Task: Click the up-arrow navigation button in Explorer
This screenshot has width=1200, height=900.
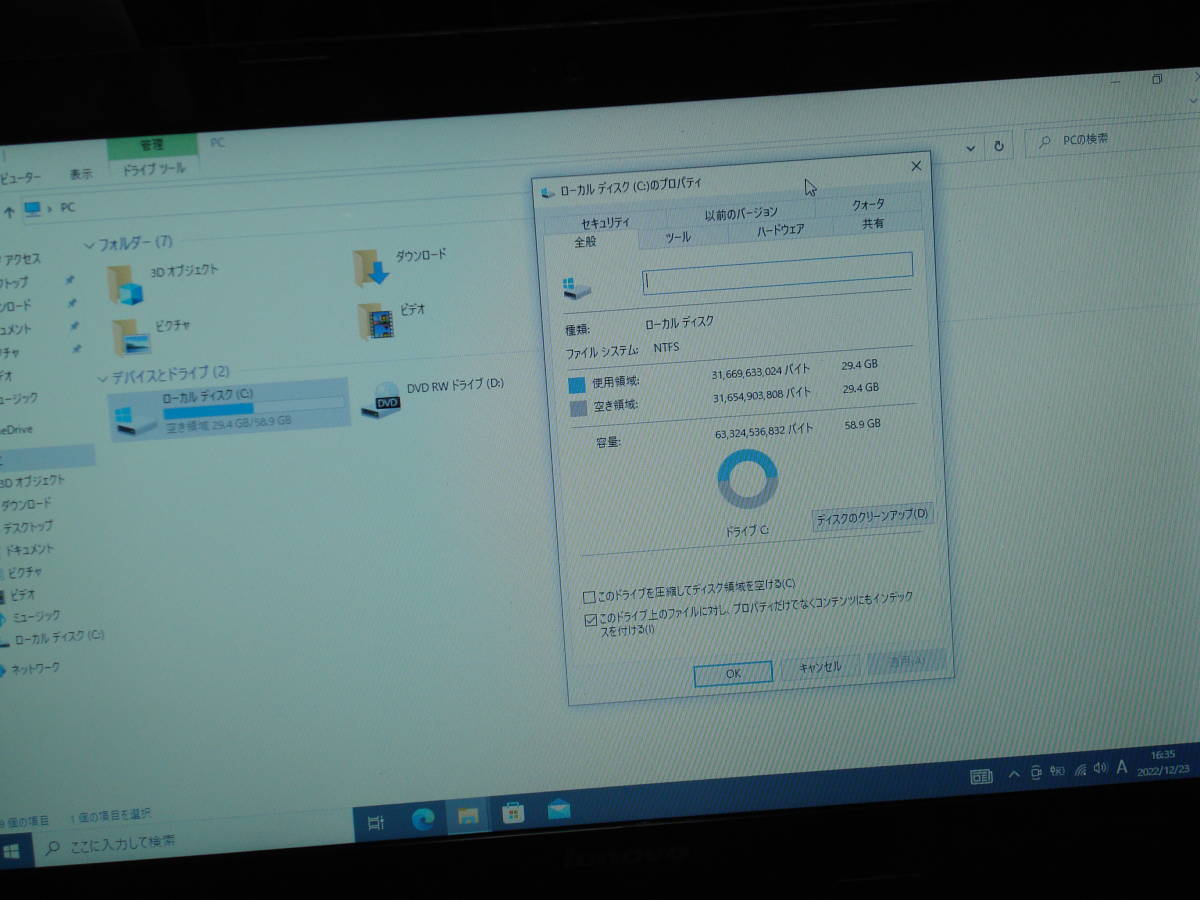Action: coord(9,211)
